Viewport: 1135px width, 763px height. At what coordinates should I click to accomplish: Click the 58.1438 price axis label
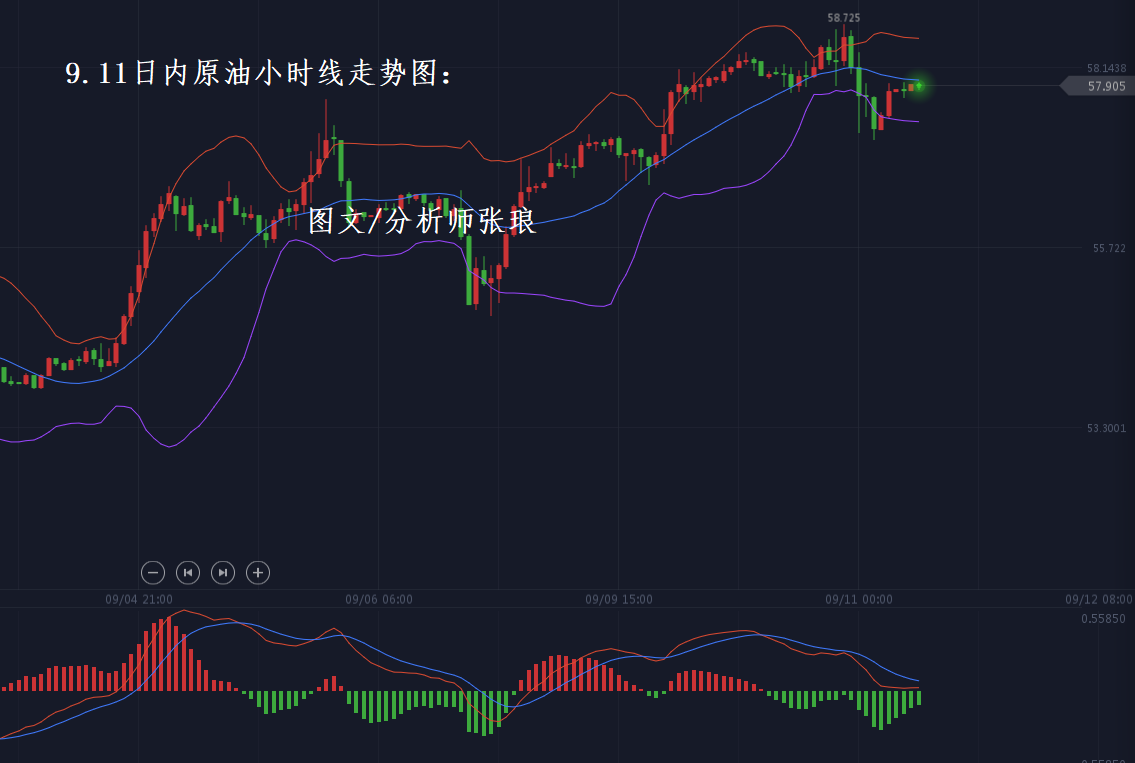1106,68
